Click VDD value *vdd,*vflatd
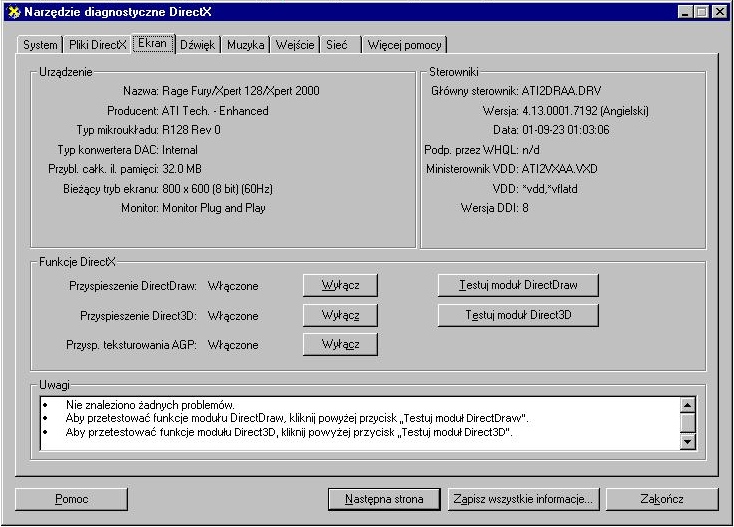The height and width of the screenshot is (527, 734). coord(550,189)
